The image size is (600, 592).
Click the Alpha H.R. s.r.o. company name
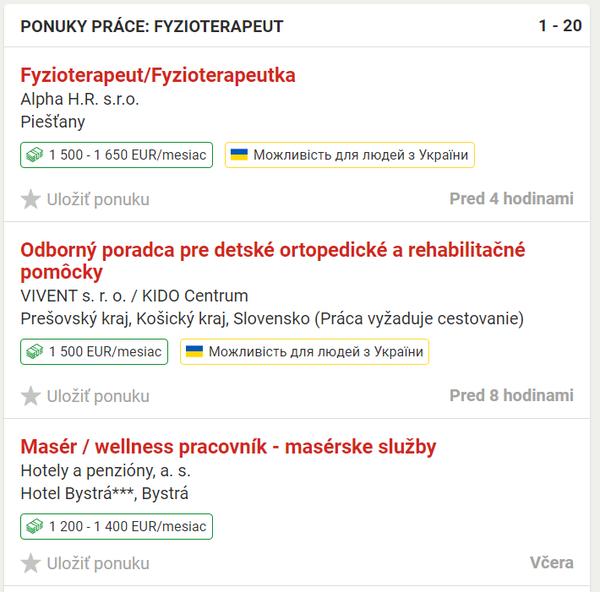tap(80, 99)
